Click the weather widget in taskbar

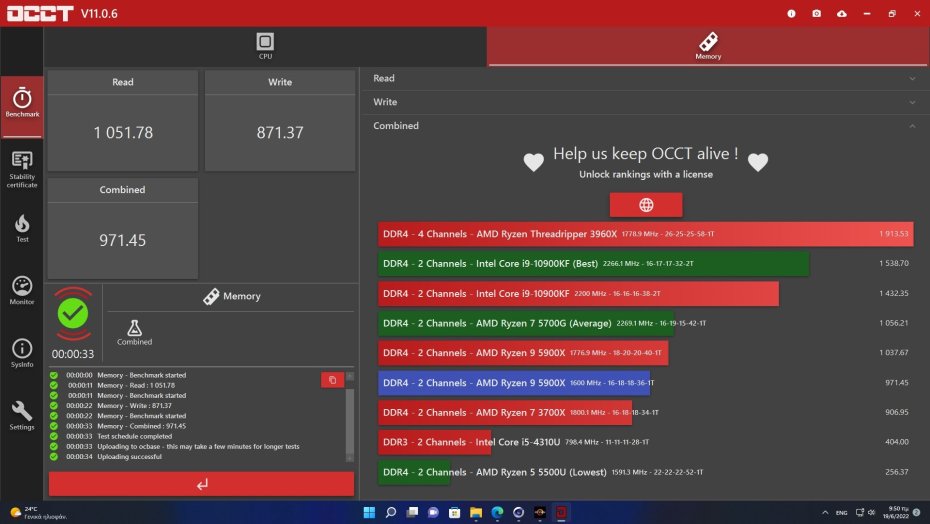coord(38,513)
